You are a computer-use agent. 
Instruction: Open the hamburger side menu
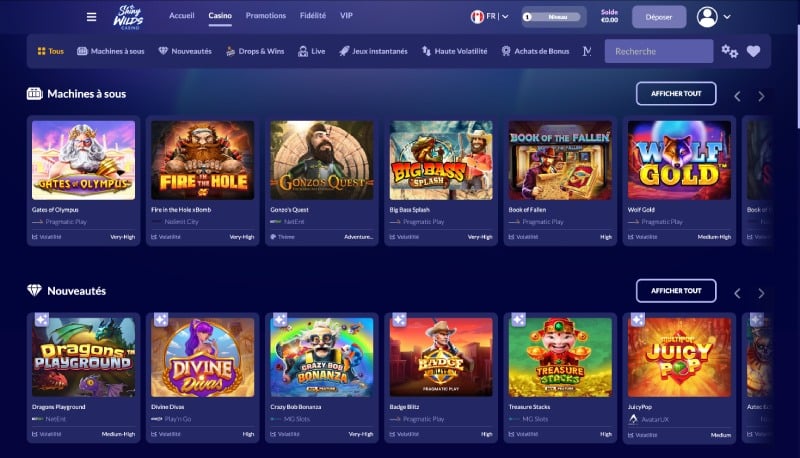click(x=91, y=17)
